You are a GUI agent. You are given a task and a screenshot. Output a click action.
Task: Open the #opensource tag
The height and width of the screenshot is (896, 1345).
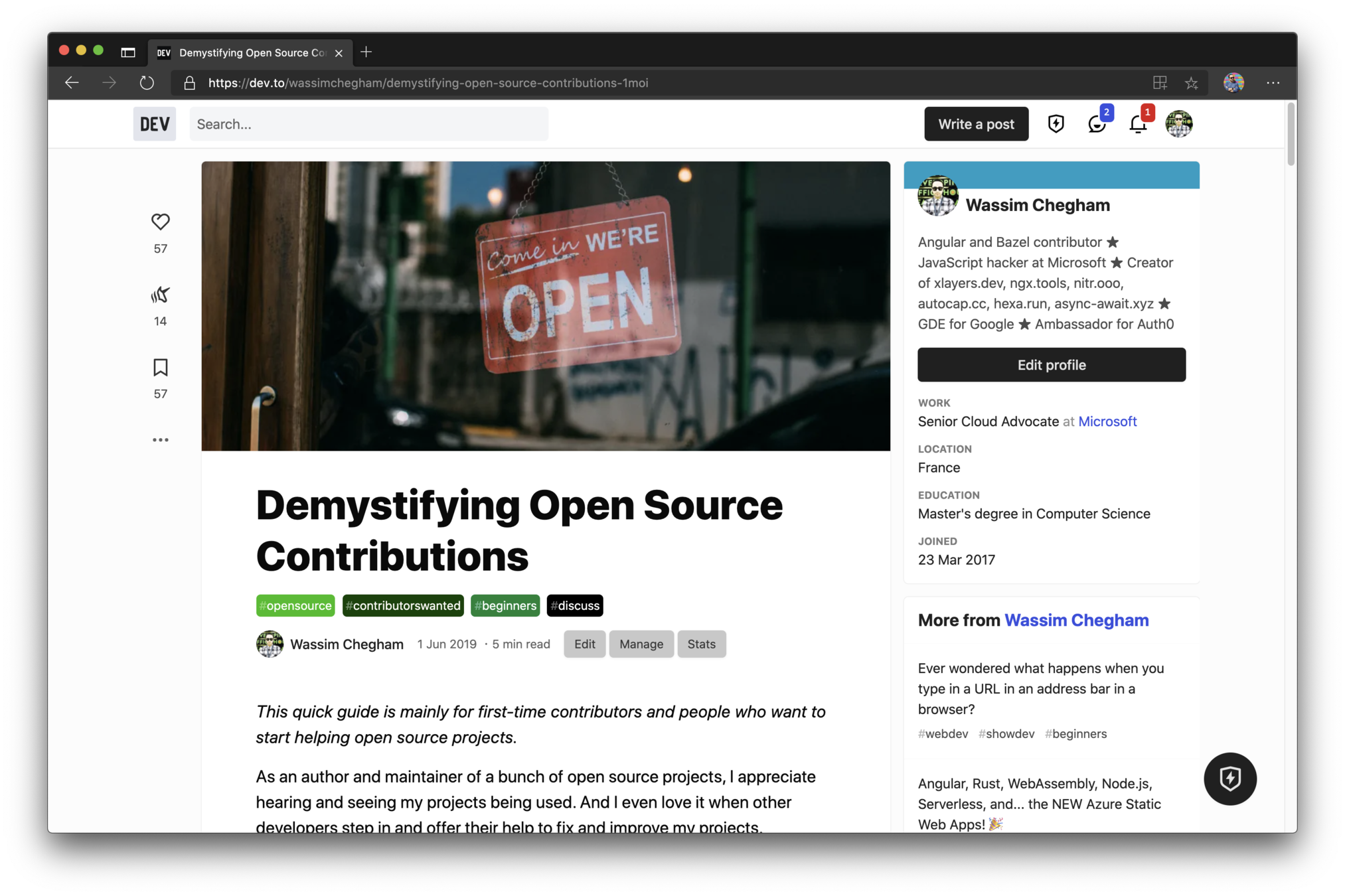295,605
